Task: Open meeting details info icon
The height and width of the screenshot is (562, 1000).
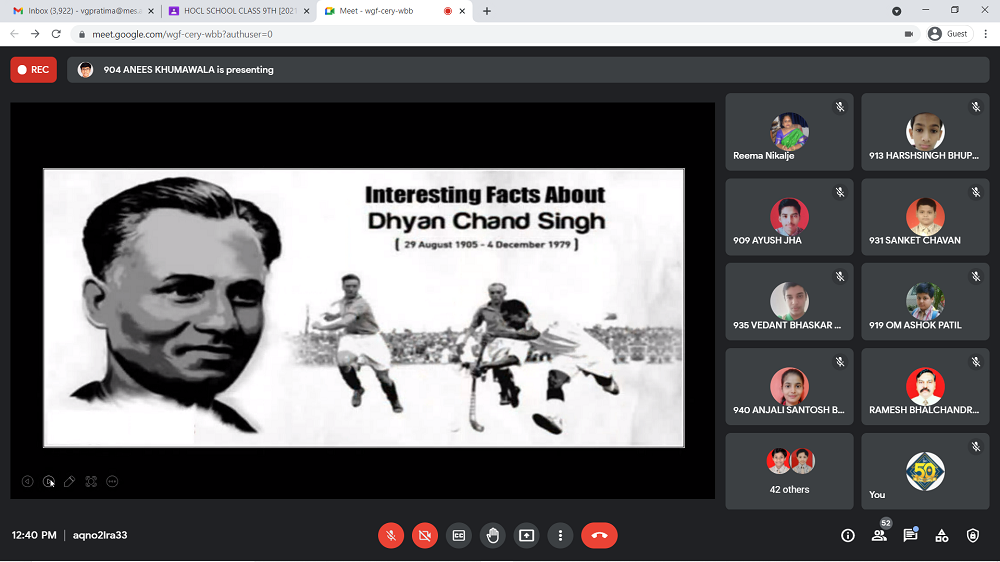Action: (848, 536)
